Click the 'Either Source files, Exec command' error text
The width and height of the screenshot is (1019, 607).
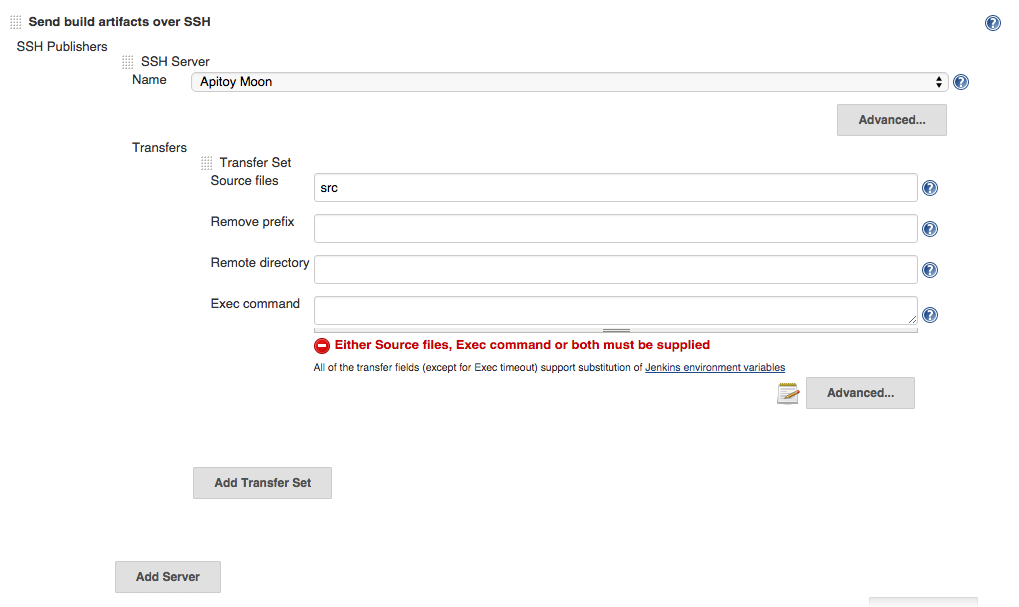[x=522, y=345]
